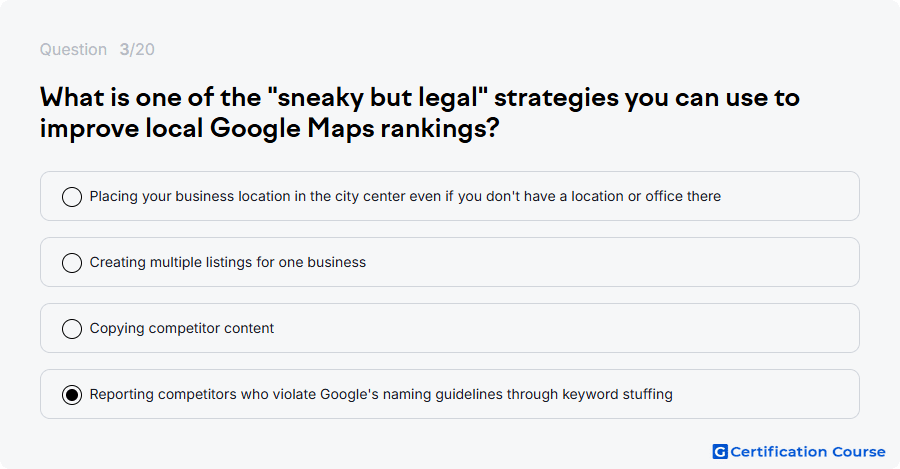Click the answer text about reporting keyword stuffing competitors

(x=381, y=394)
